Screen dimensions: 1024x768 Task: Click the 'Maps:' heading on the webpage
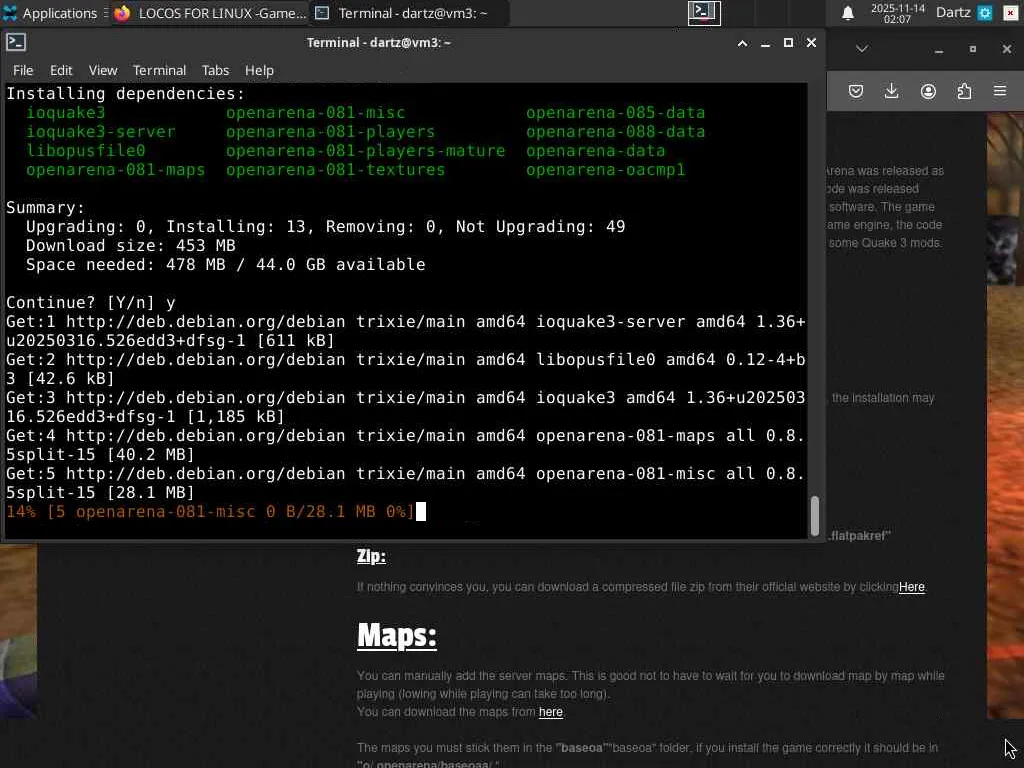[x=396, y=635]
